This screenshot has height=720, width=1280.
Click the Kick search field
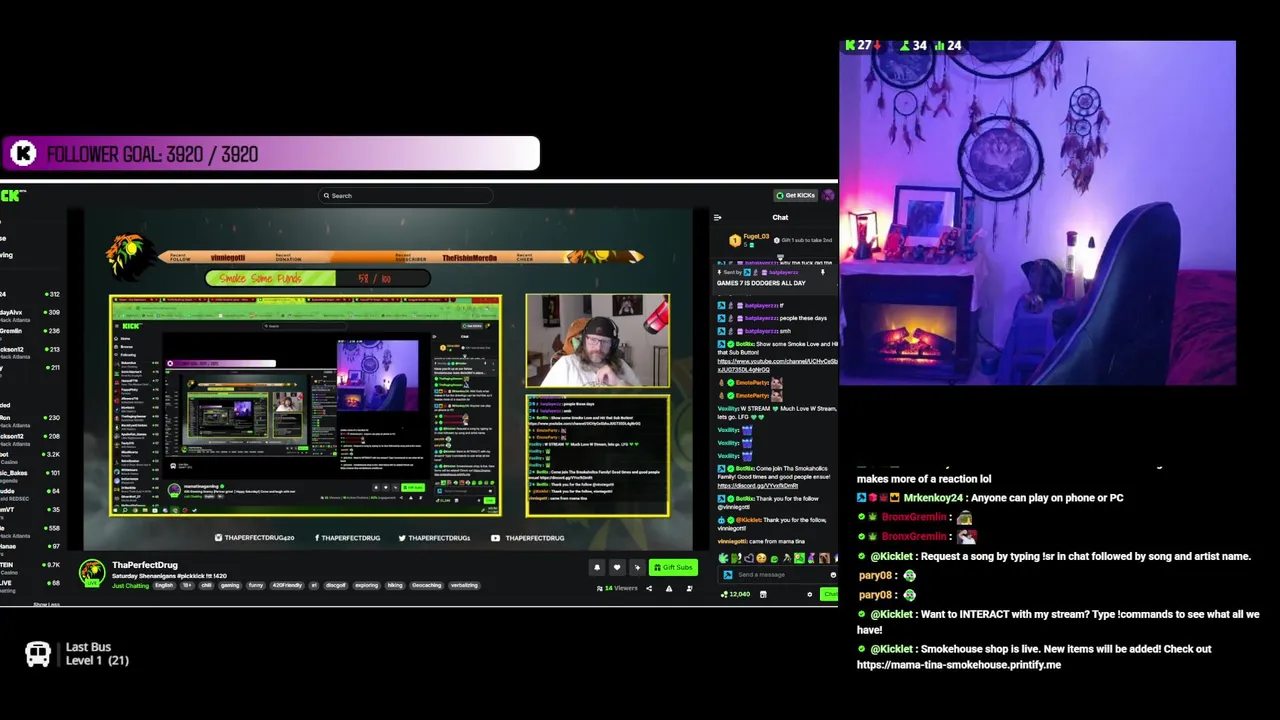coord(405,196)
